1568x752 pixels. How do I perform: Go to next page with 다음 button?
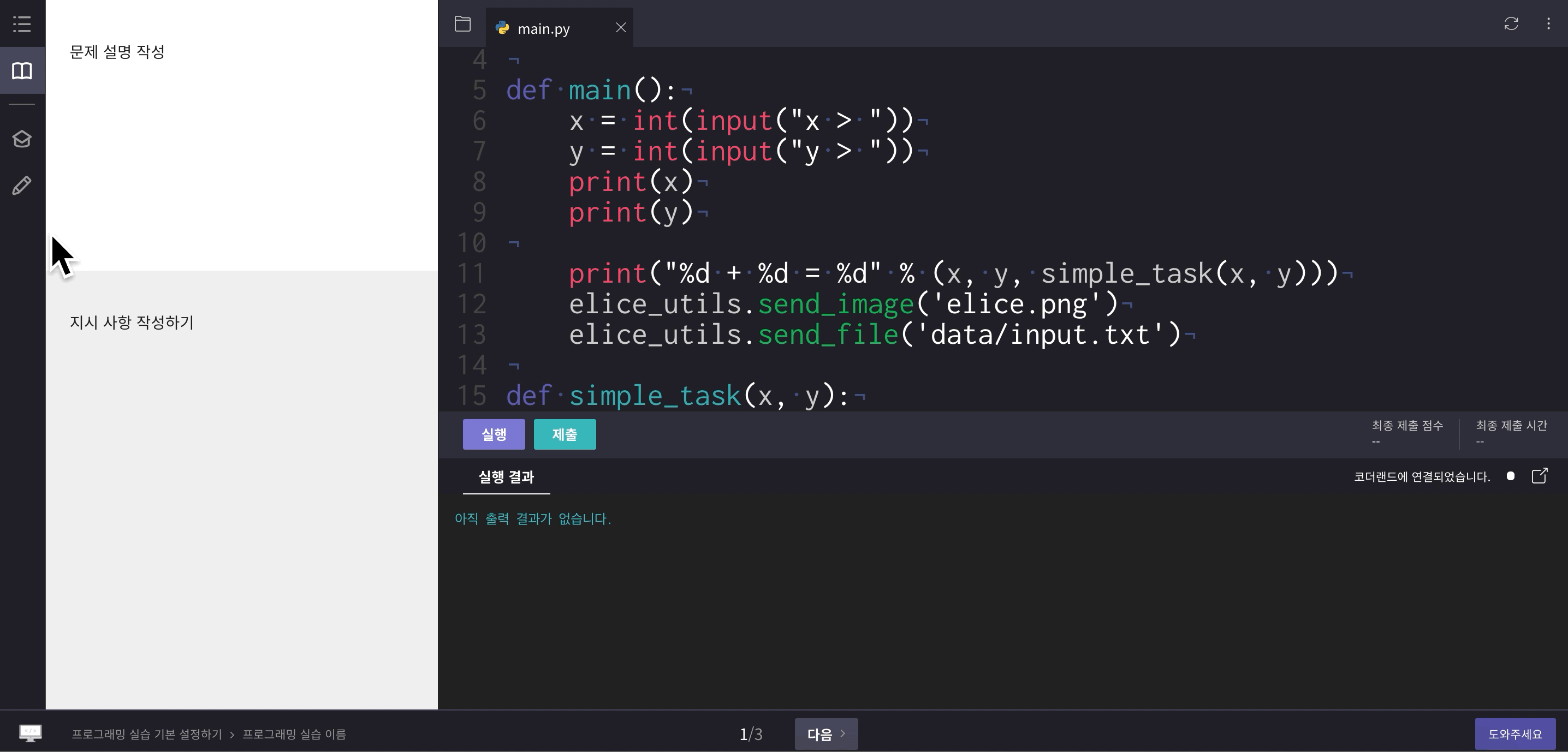(x=825, y=734)
